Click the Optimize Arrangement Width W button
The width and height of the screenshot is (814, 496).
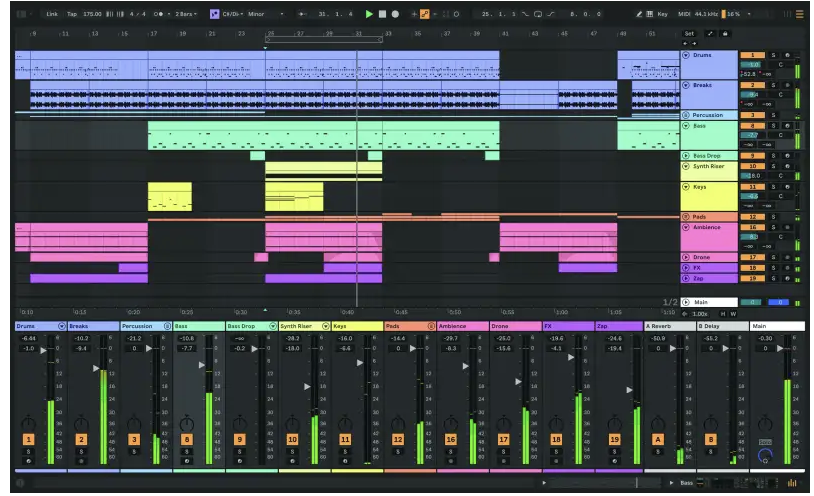pyautogui.click(x=733, y=314)
